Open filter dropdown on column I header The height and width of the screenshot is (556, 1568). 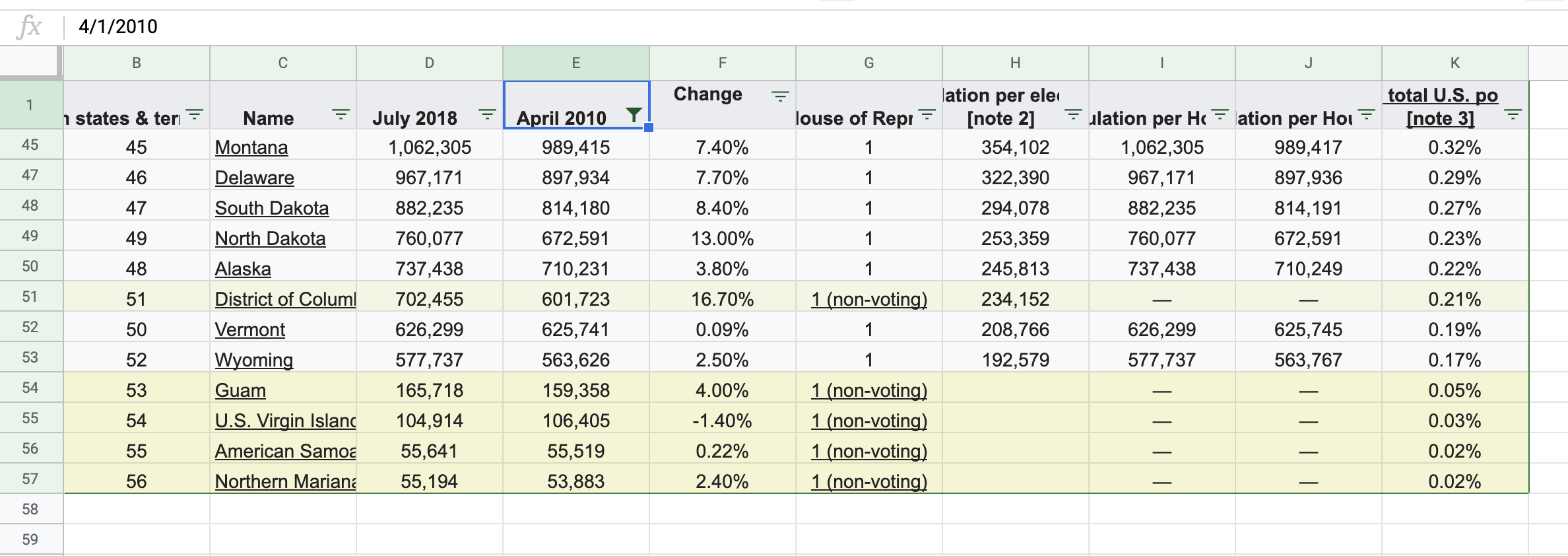tap(1220, 114)
